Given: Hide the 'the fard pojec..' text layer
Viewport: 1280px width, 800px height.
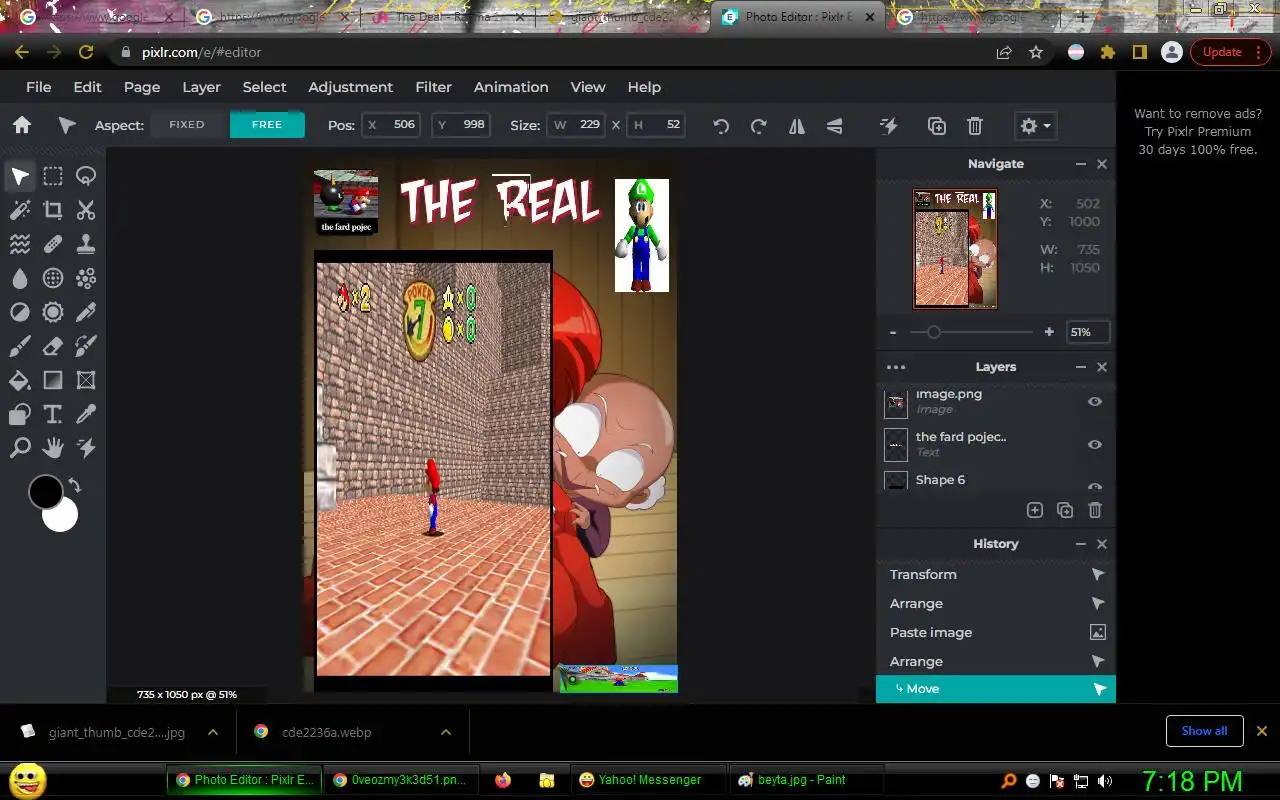Looking at the screenshot, I should (x=1095, y=444).
